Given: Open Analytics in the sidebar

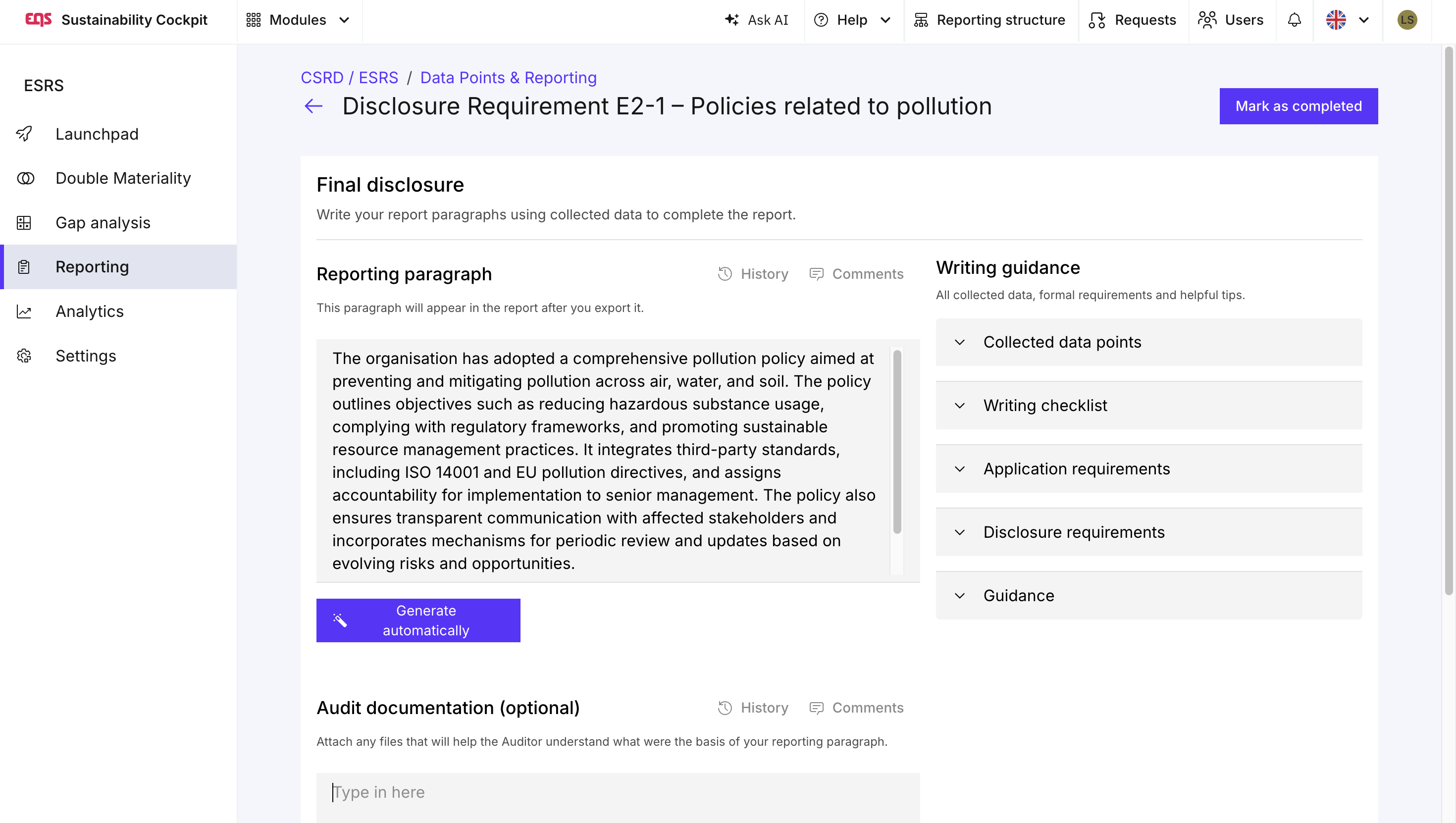Looking at the screenshot, I should [x=119, y=311].
